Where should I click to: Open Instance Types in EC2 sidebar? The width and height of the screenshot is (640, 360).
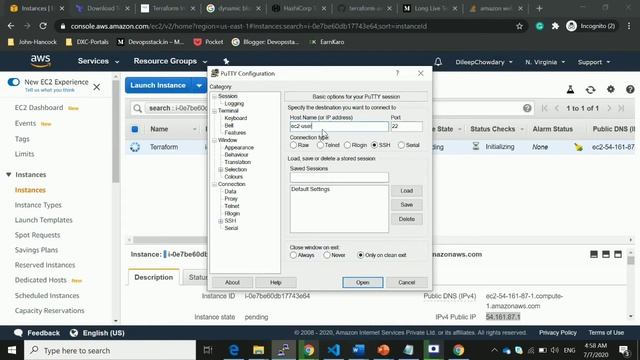38,205
